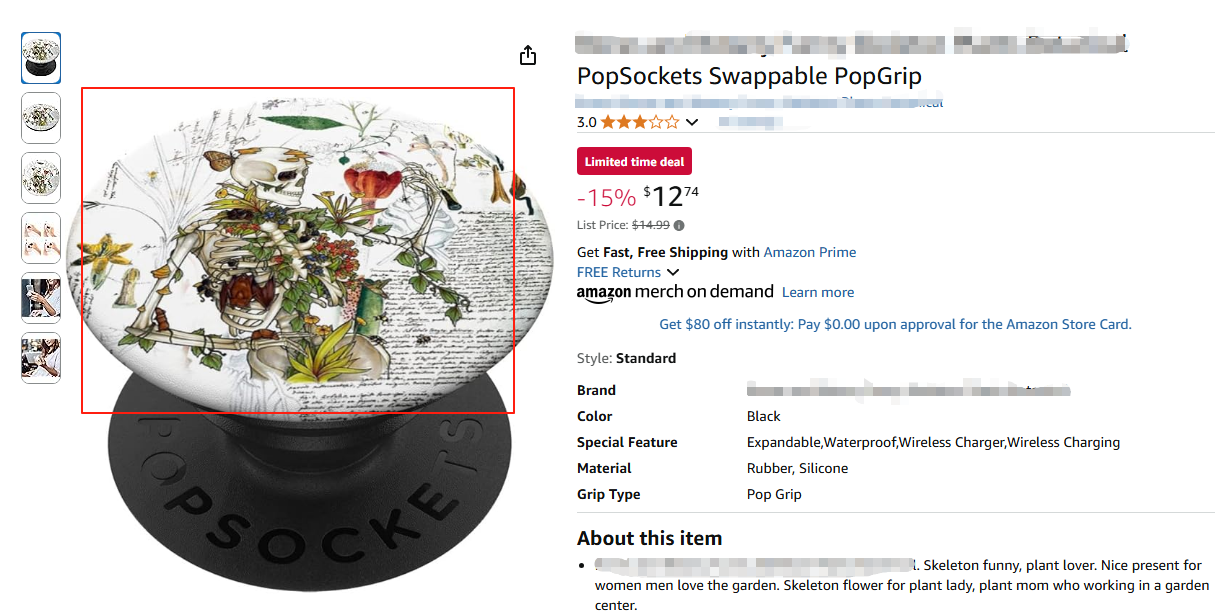1230x614 pixels.
Task: Click the Limited time deal badge
Action: click(x=634, y=162)
